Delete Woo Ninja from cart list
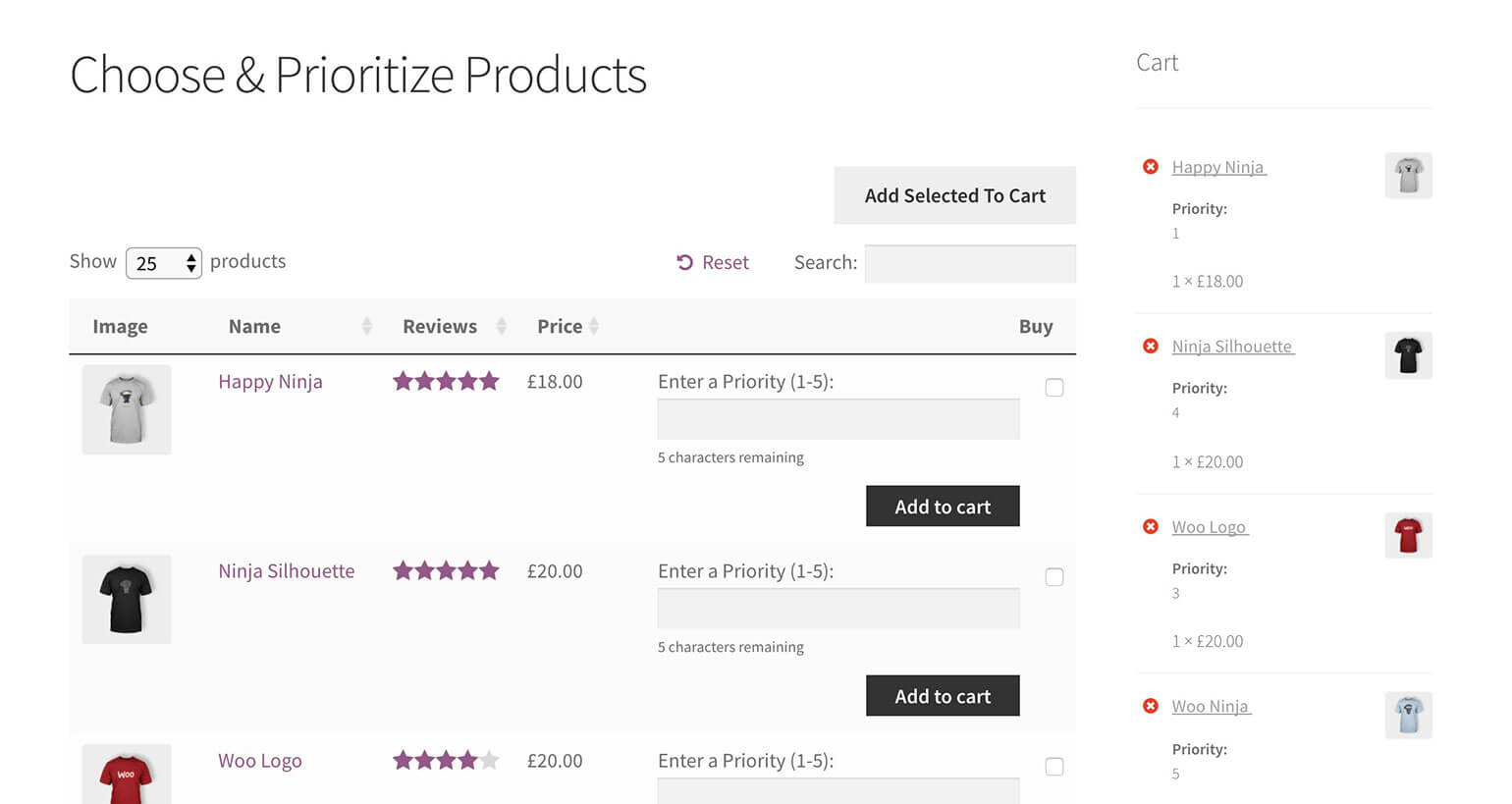Viewport: 1512px width, 804px height. click(x=1151, y=706)
